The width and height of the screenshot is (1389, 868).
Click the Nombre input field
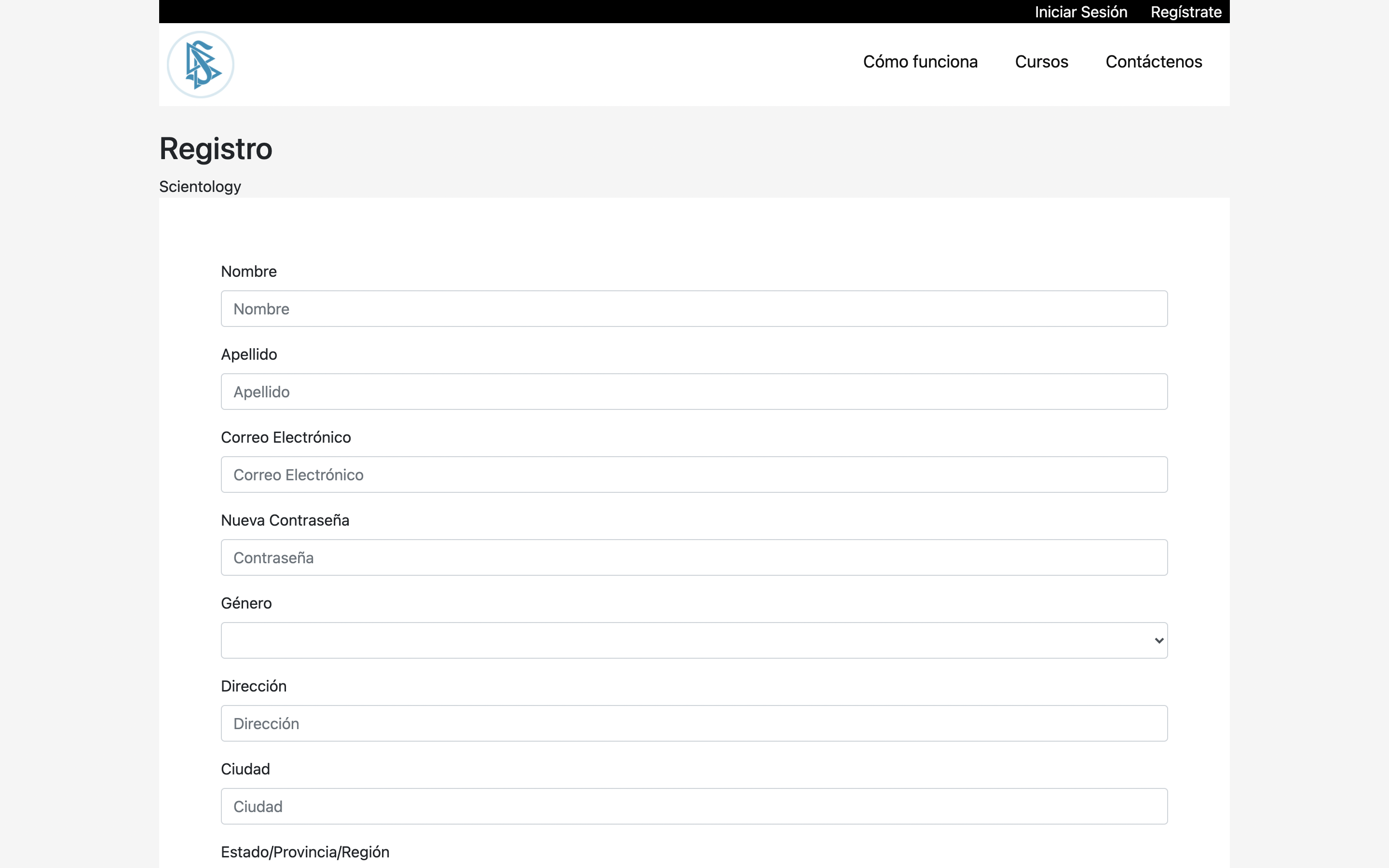point(694,309)
